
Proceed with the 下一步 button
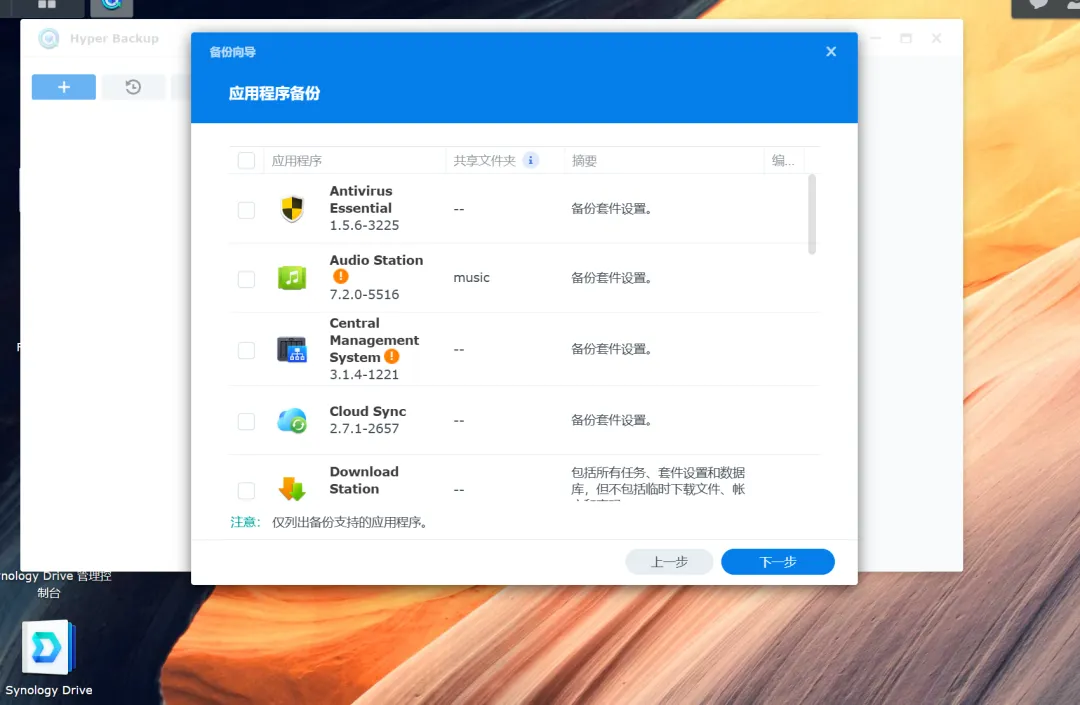point(777,561)
